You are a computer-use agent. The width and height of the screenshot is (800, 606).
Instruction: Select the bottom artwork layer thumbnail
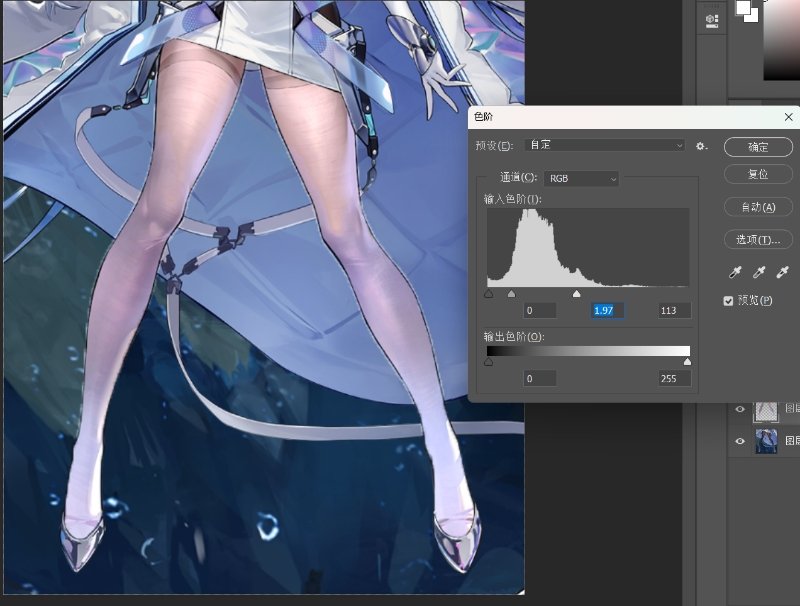tap(766, 442)
